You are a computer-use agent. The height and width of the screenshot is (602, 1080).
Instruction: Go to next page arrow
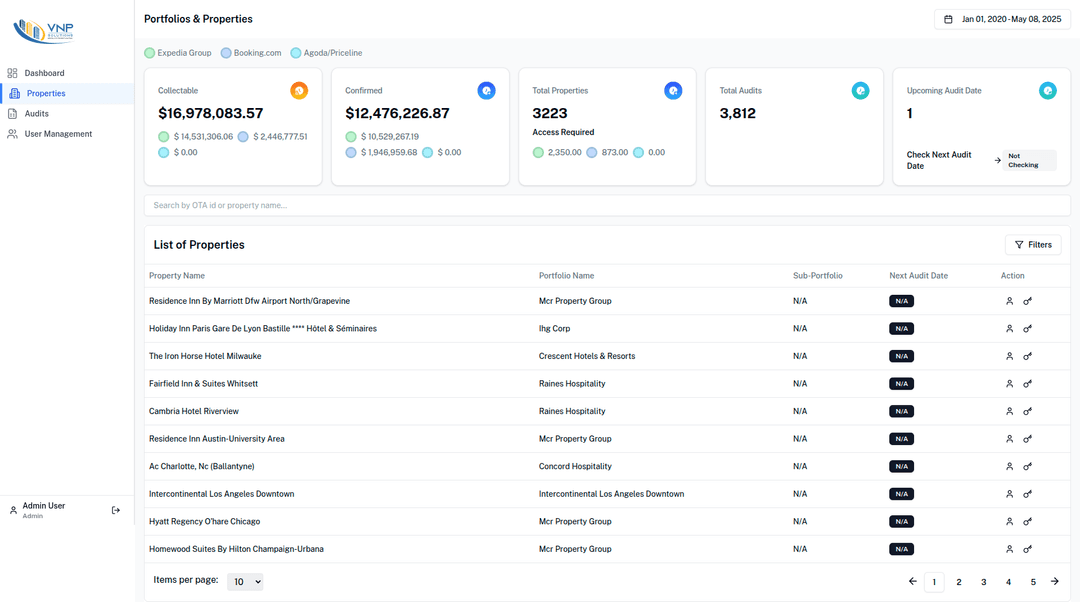point(1055,581)
